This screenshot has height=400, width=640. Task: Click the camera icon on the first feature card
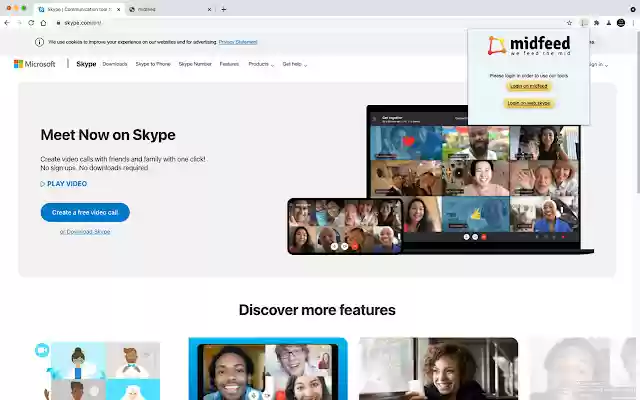(42, 350)
